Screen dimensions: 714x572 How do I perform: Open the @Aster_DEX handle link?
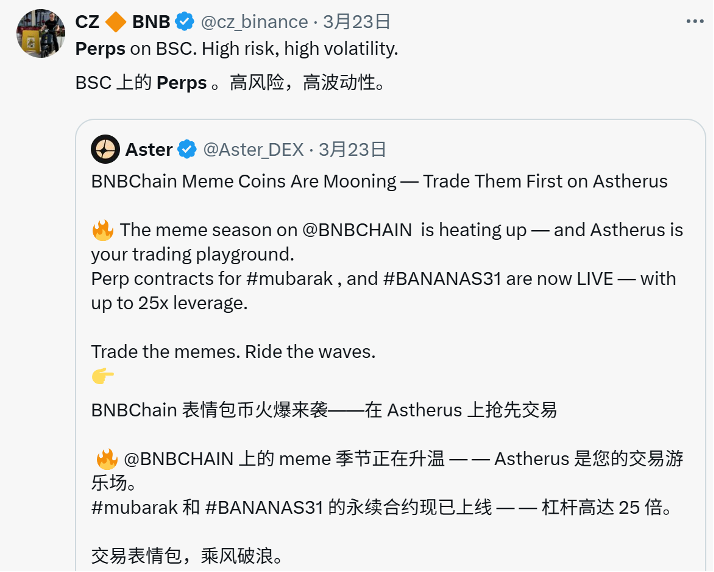(x=254, y=149)
